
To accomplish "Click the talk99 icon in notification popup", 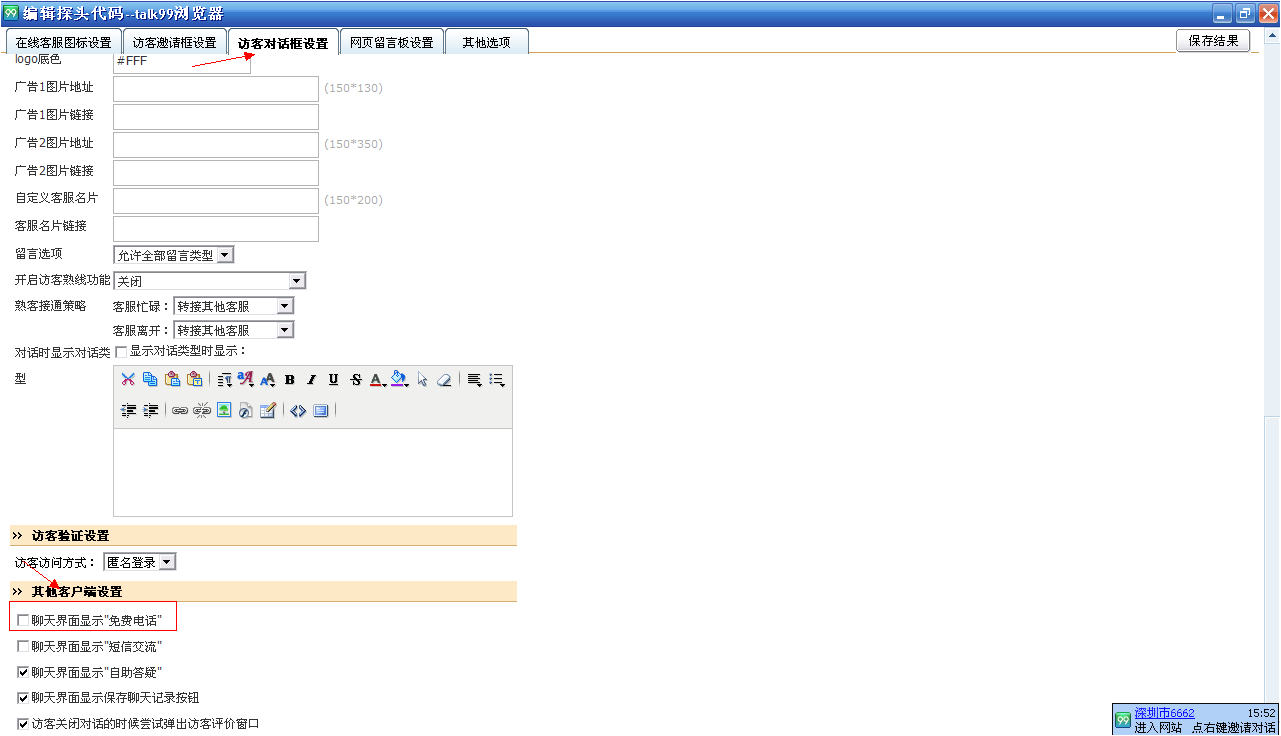I will 1123,720.
